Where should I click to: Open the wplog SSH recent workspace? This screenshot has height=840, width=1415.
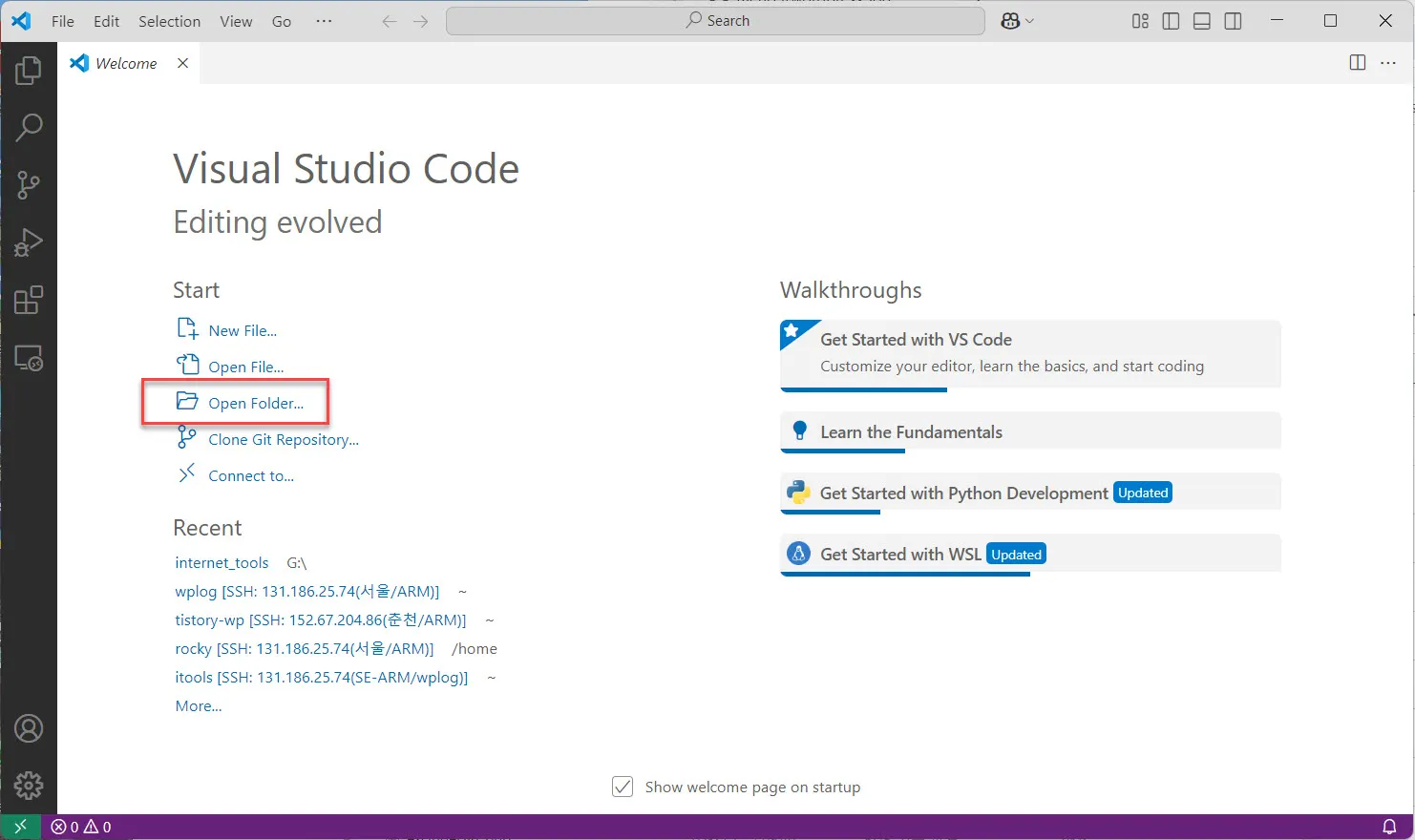tap(307, 591)
